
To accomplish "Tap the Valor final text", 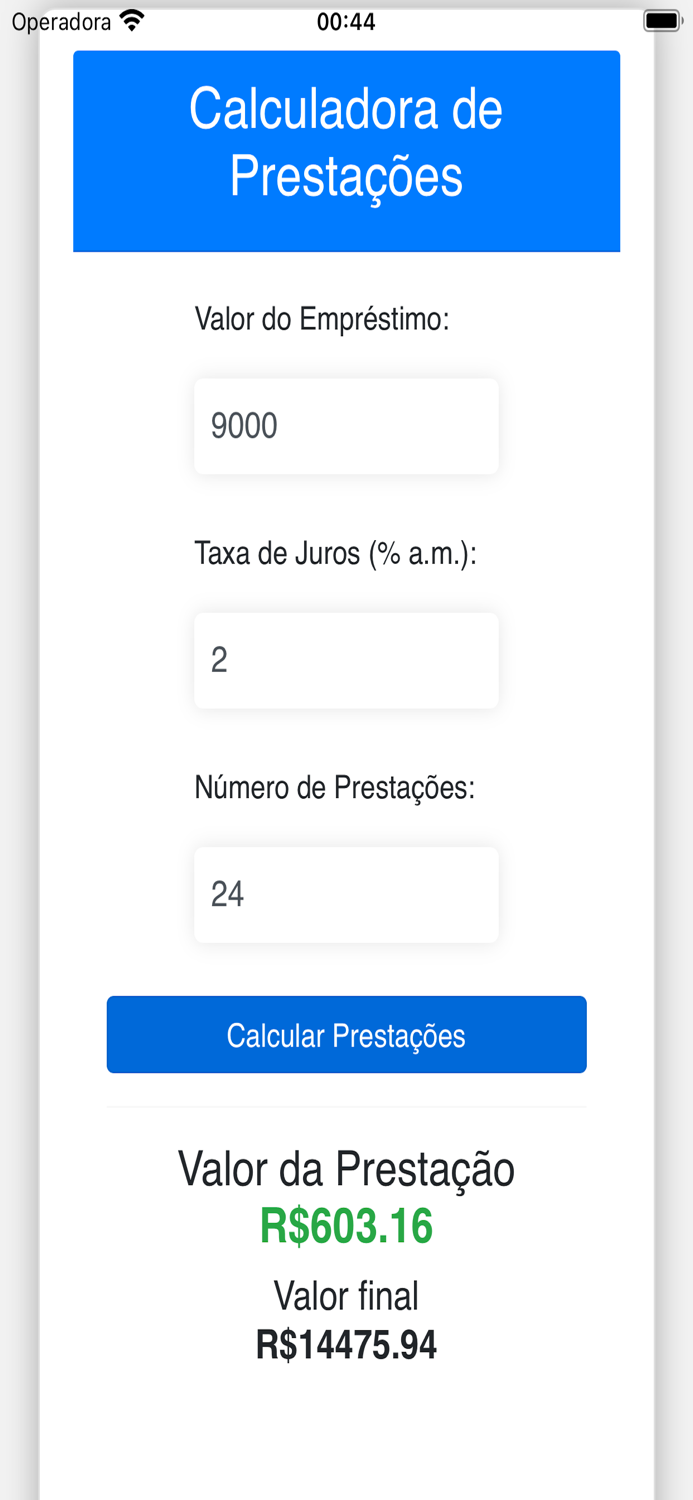I will (x=346, y=1295).
